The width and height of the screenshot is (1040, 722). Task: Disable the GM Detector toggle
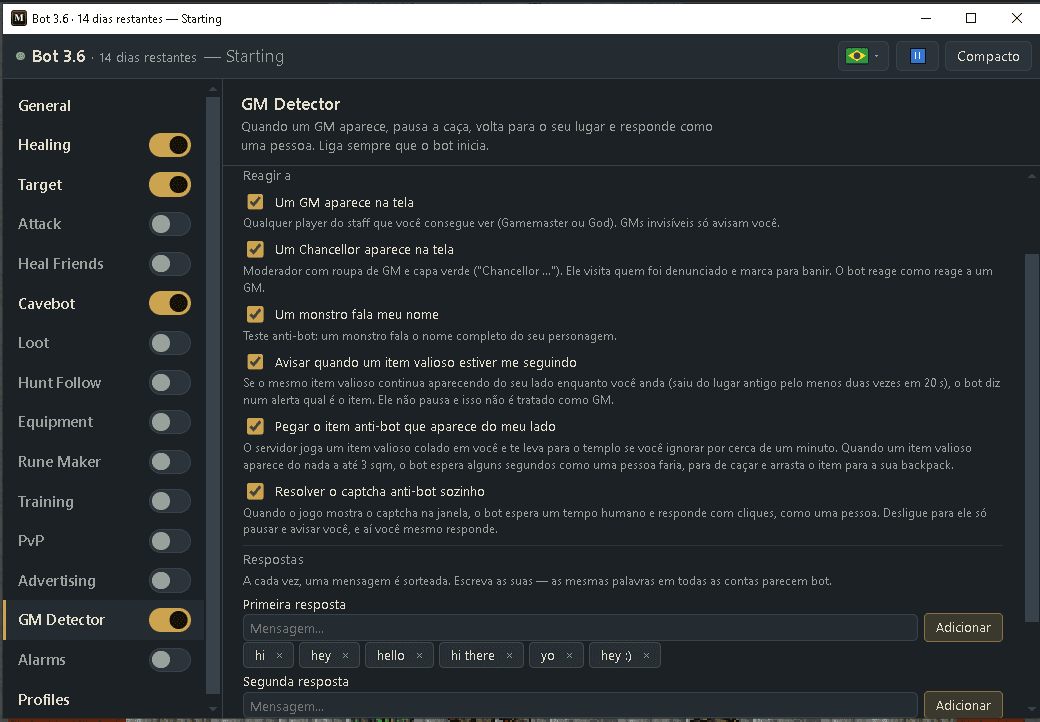pyautogui.click(x=170, y=620)
